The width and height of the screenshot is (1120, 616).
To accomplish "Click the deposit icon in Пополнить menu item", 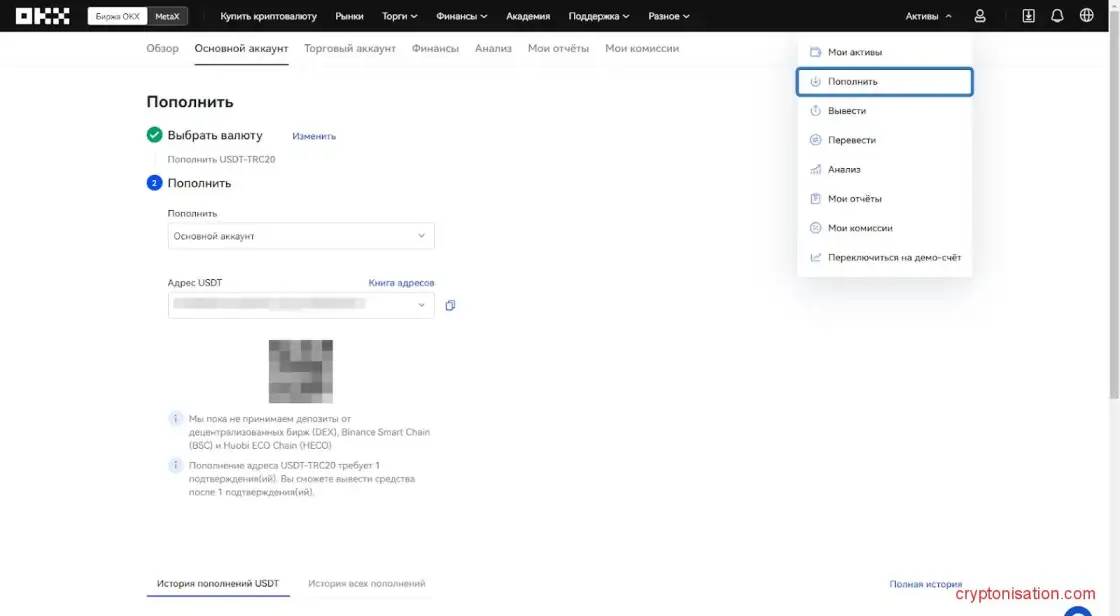I will click(x=815, y=81).
